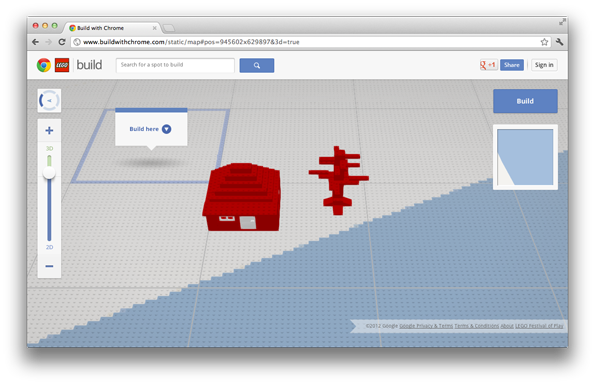Open a new browser tab
The width and height of the screenshot is (595, 385).
coord(168,28)
